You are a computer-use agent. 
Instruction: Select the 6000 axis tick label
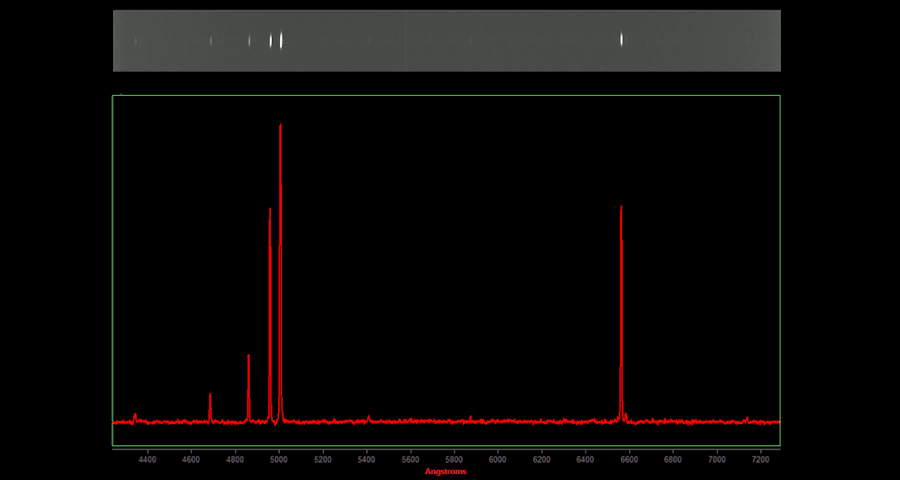point(497,459)
